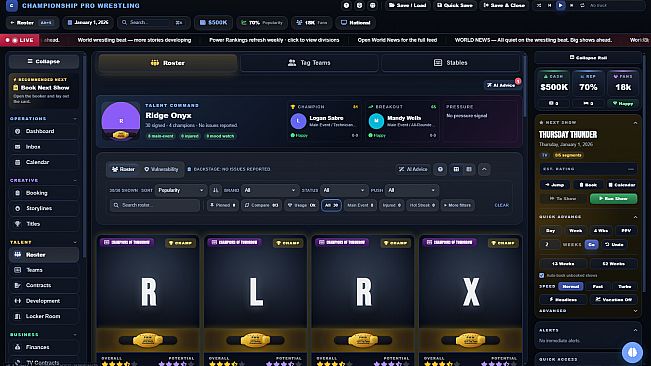
Task: Click Save / Load in the top bar
Action: [x=408, y=5]
